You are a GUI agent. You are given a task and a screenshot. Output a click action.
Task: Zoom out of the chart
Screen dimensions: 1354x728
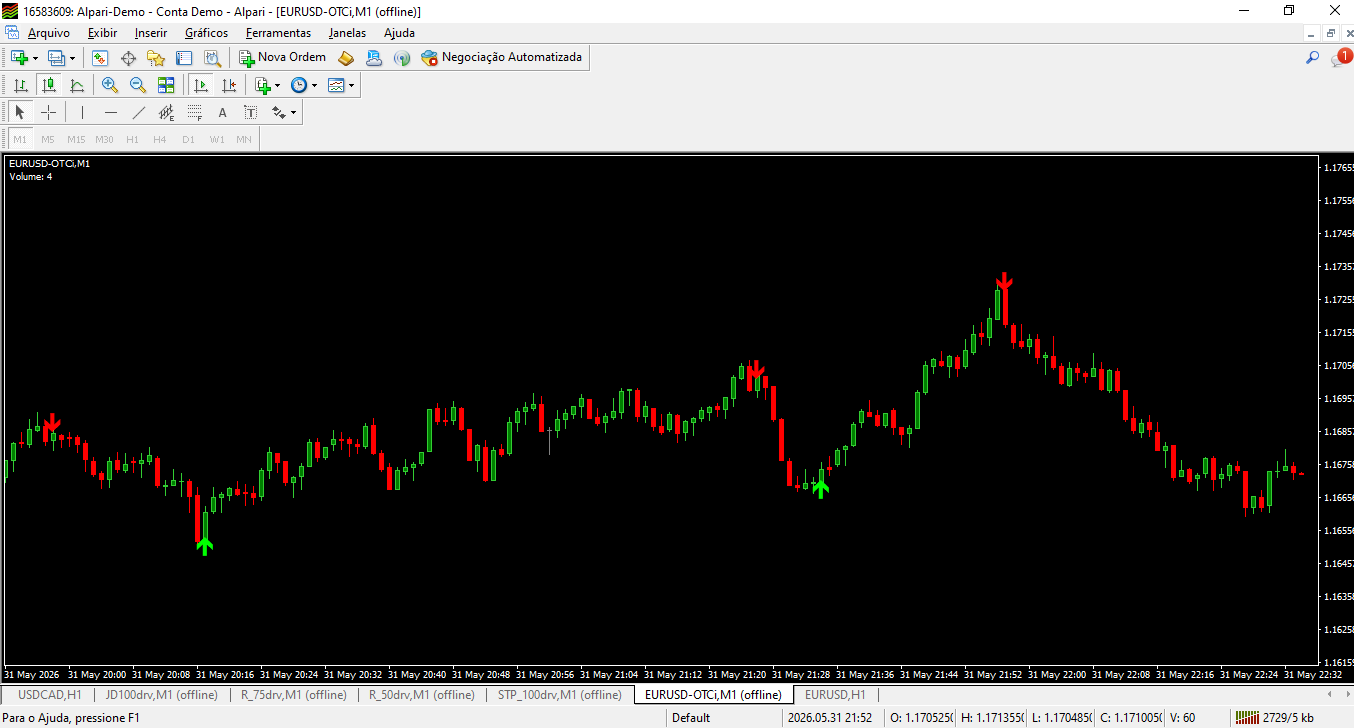click(138, 86)
